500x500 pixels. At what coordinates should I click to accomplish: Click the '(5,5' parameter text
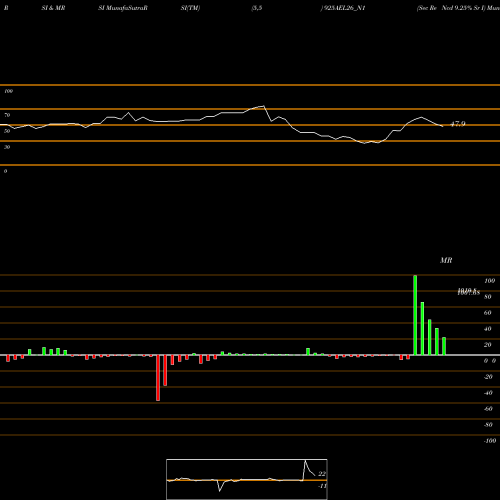point(257,8)
